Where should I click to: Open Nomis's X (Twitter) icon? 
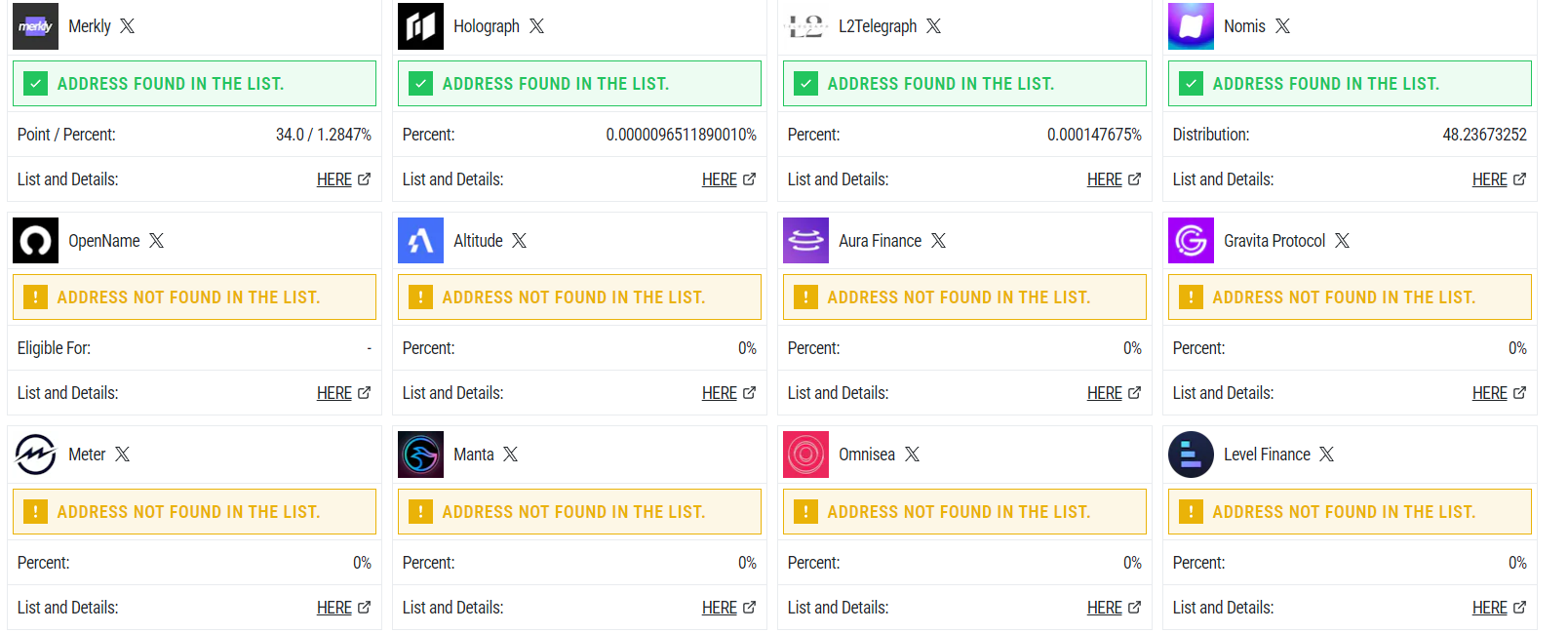click(x=1283, y=26)
